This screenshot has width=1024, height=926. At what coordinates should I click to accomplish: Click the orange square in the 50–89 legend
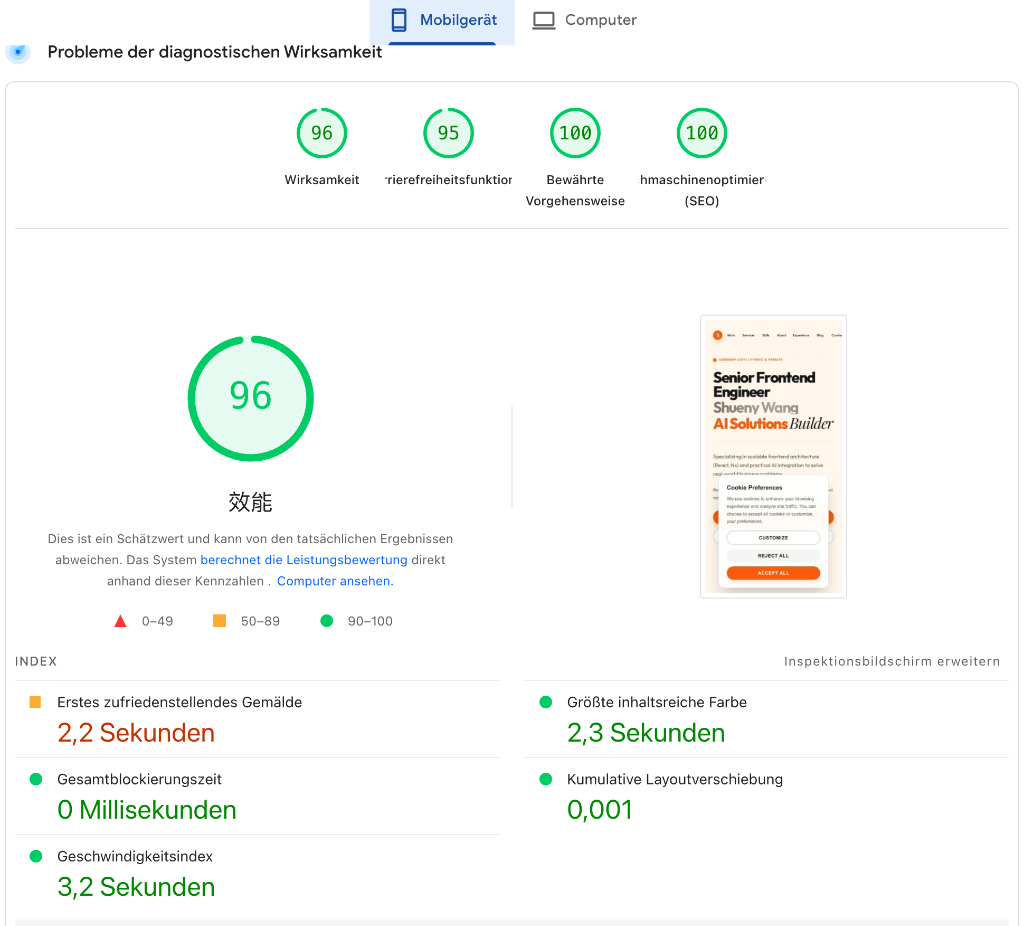pyautogui.click(x=219, y=620)
